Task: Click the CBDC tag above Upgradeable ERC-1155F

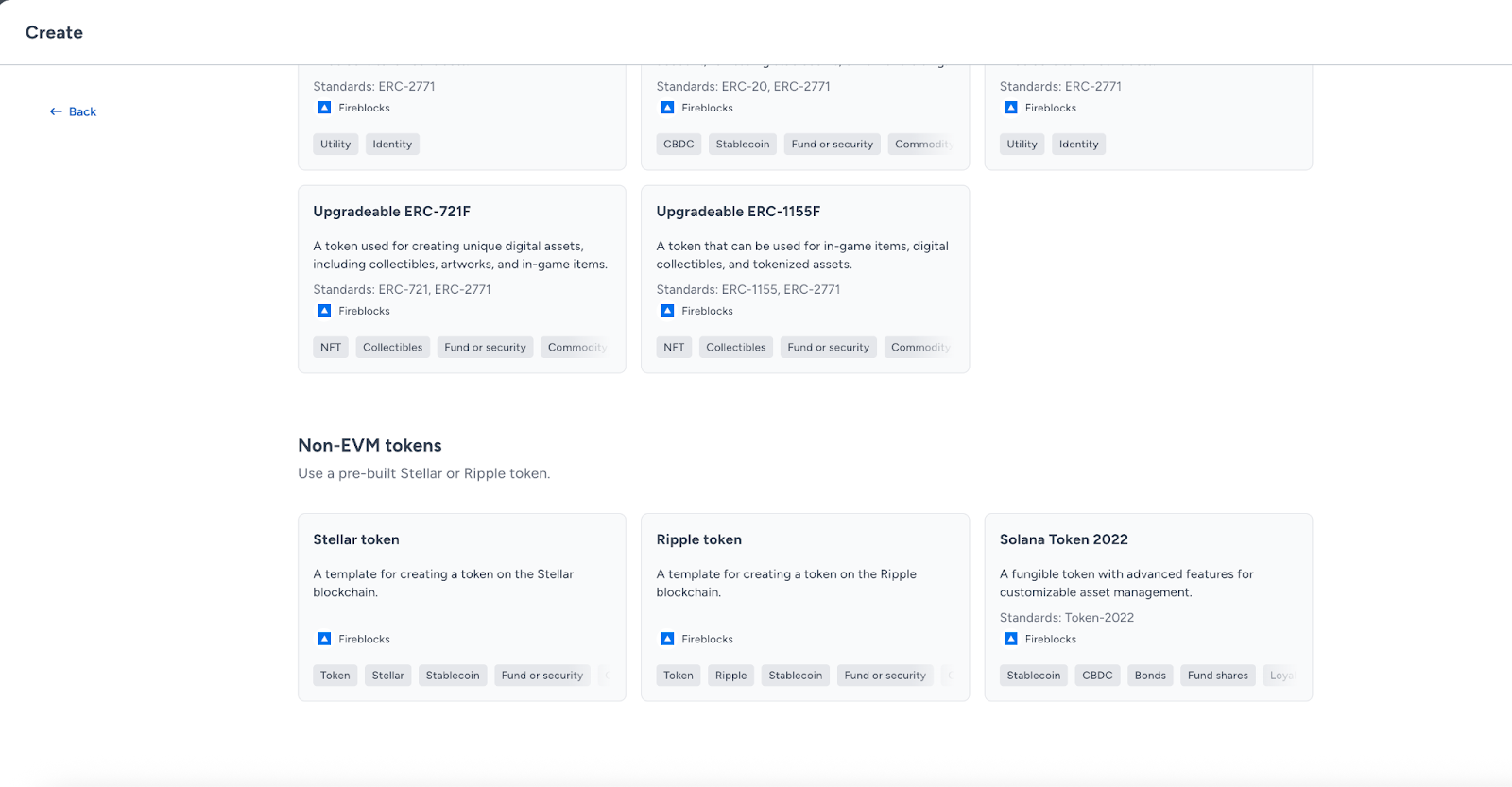Action: [679, 145]
